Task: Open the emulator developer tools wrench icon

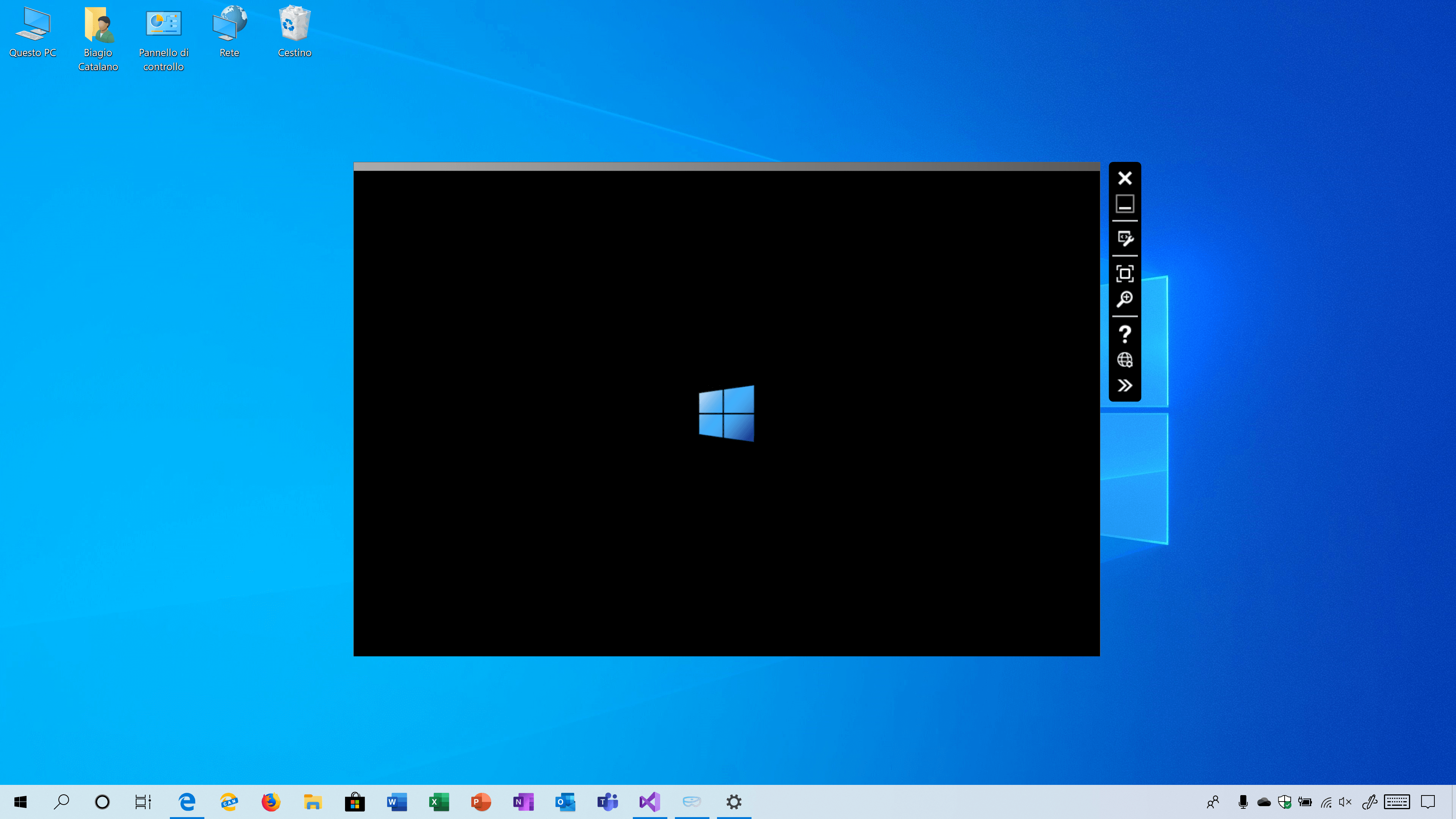Action: [1125, 238]
